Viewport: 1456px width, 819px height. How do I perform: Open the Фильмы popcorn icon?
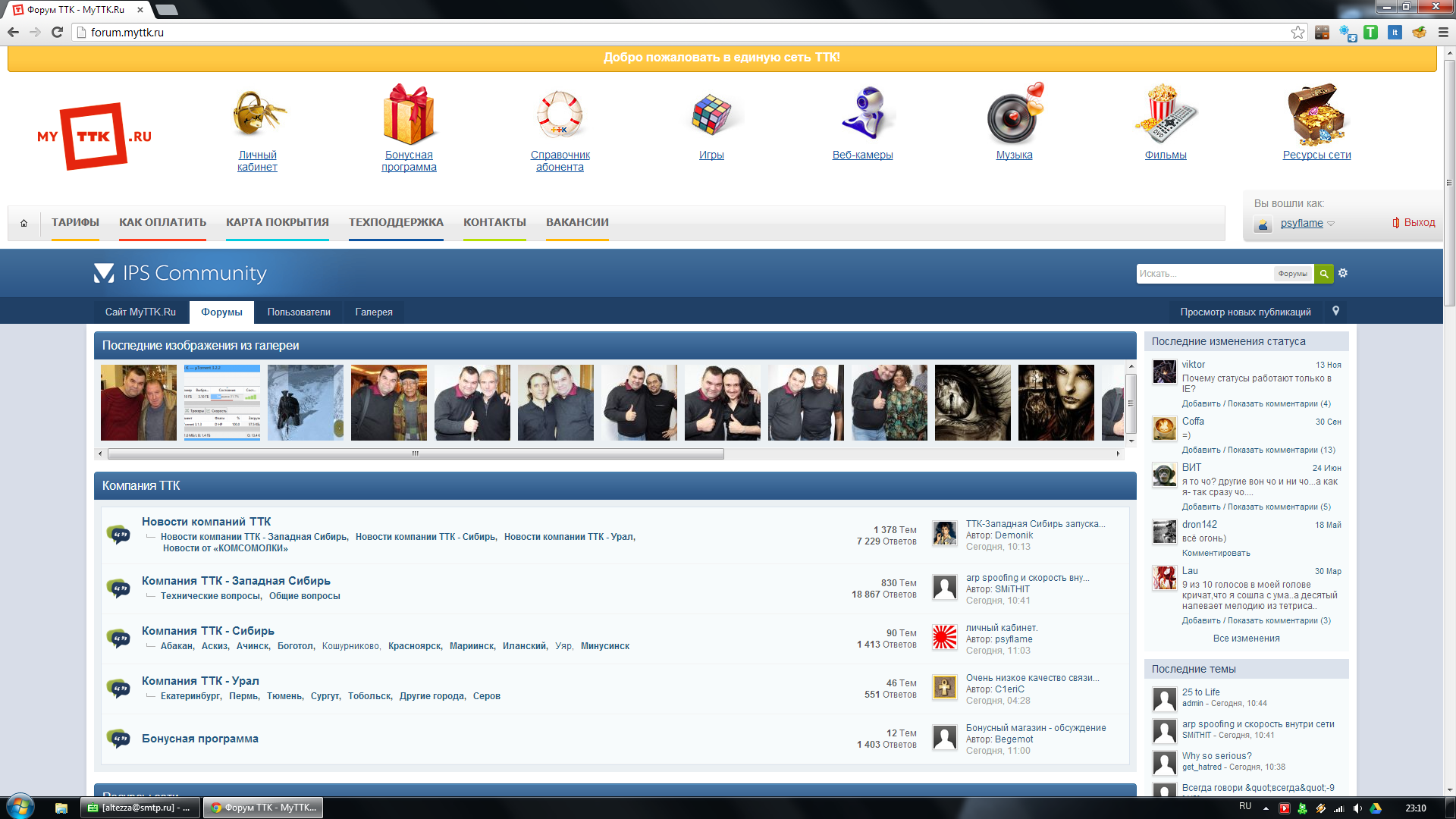click(1166, 115)
